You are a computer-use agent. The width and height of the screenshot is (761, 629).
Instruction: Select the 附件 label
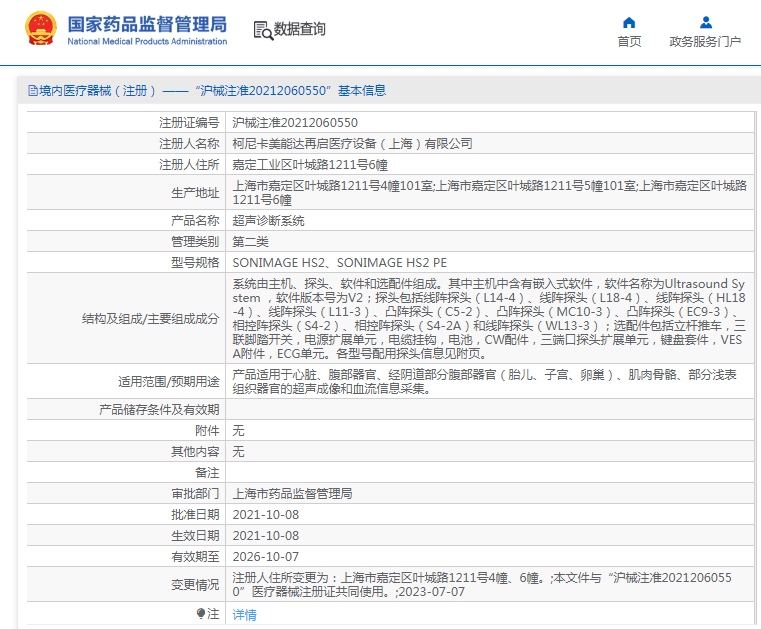point(207,430)
